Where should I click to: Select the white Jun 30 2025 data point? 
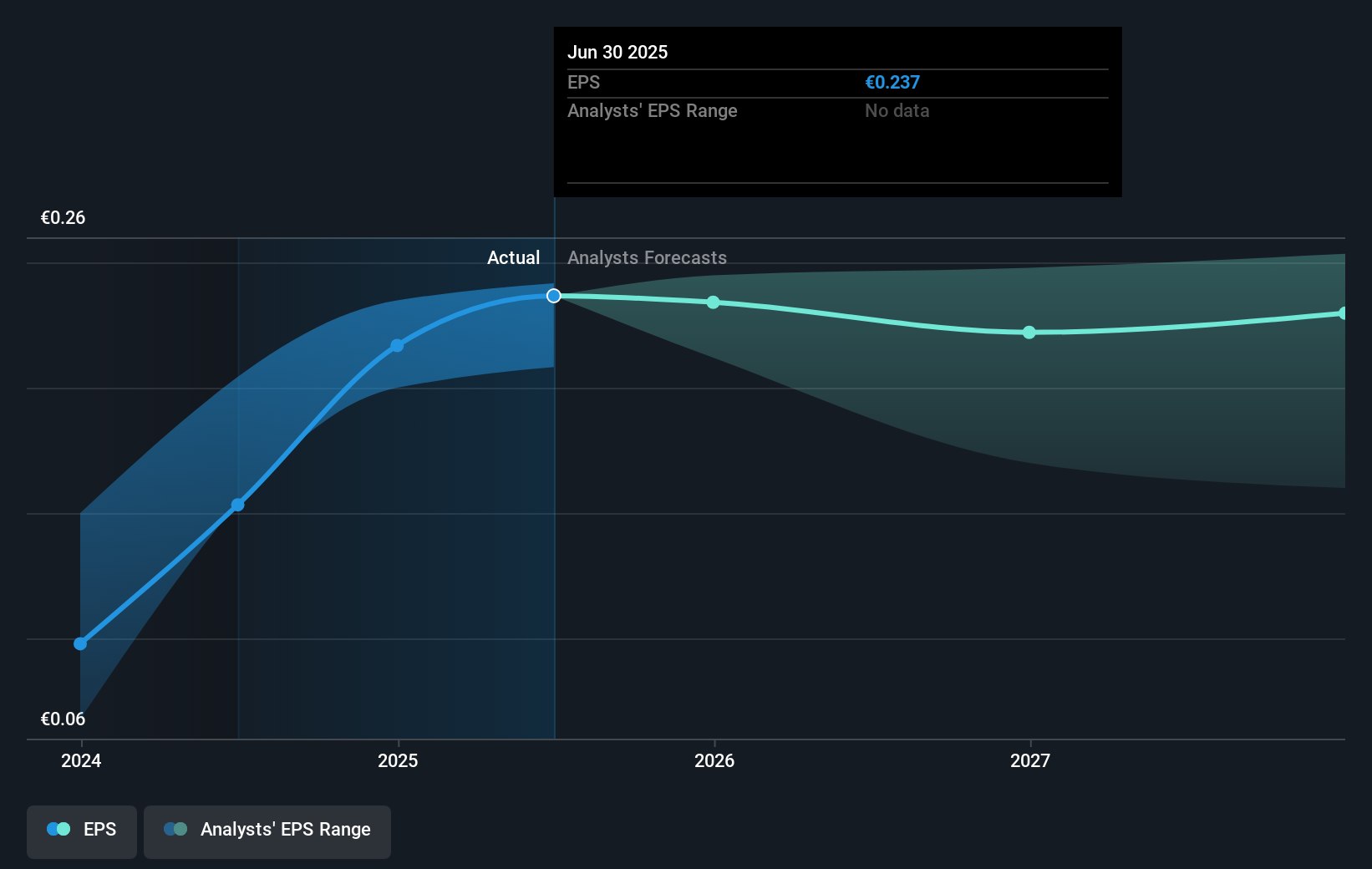[552, 295]
